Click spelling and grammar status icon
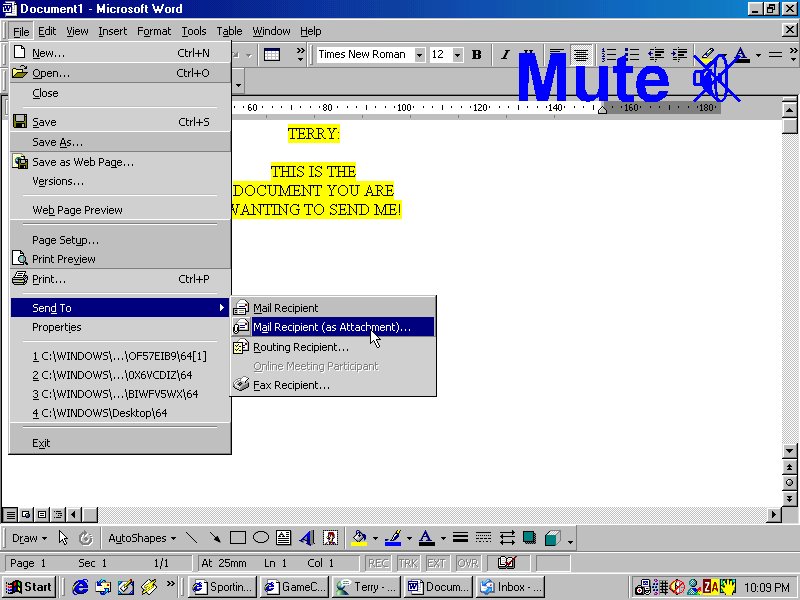Viewport: 800px width, 600px height. tap(507, 563)
